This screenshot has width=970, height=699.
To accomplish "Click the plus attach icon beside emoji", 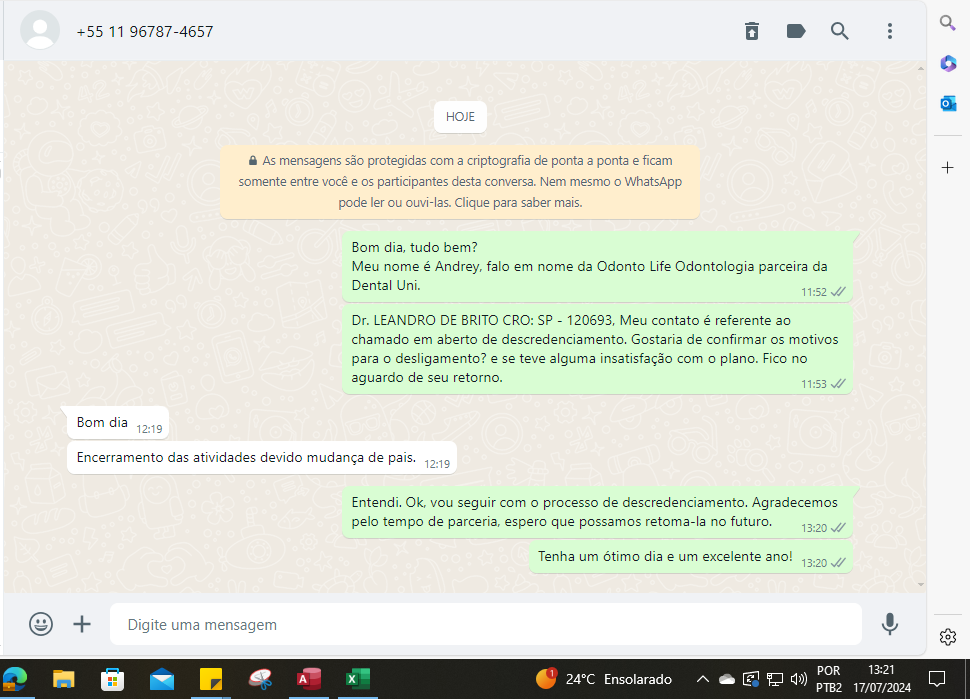I will (x=82, y=624).
